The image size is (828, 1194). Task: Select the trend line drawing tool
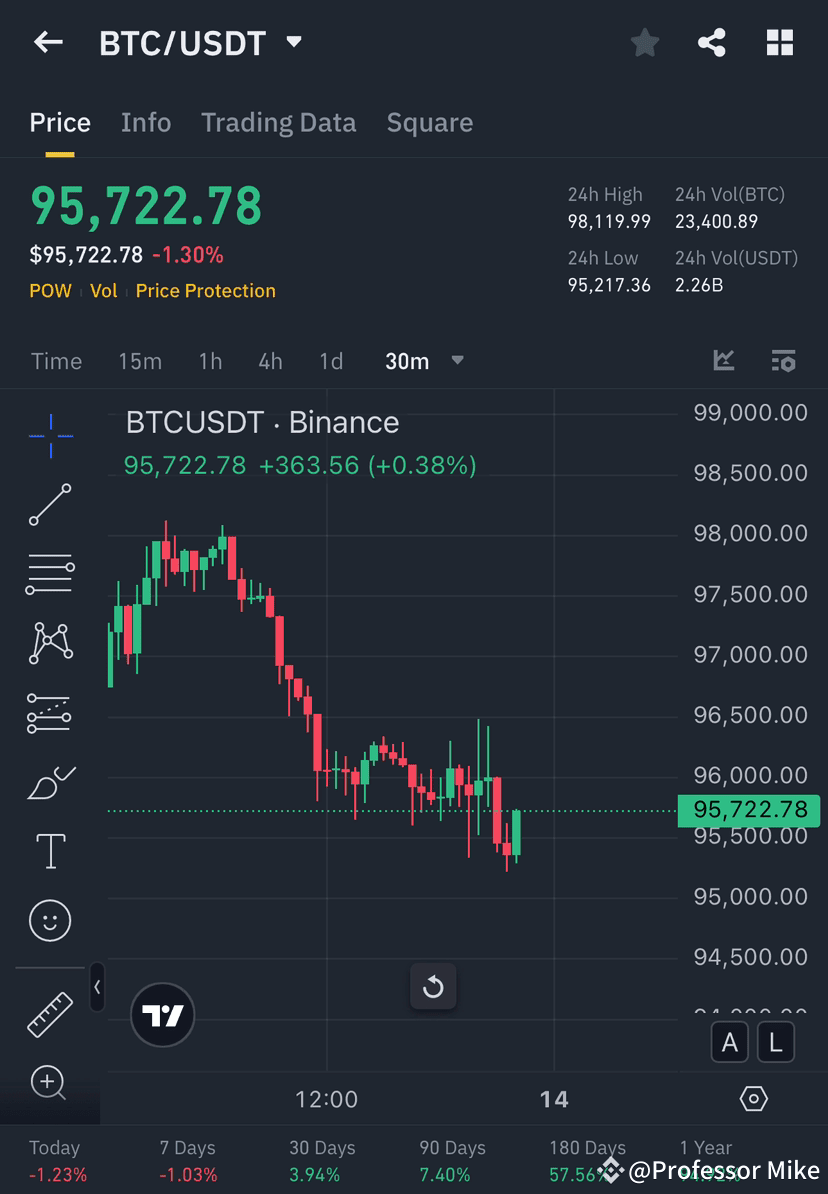(x=50, y=505)
